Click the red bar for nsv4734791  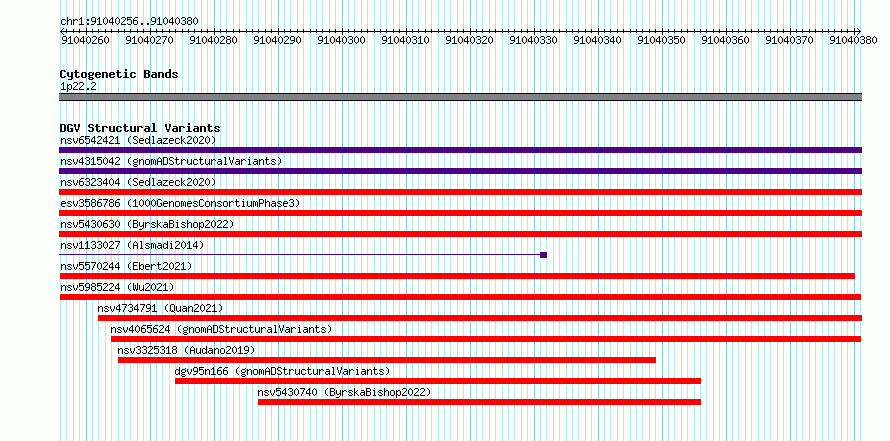point(480,318)
